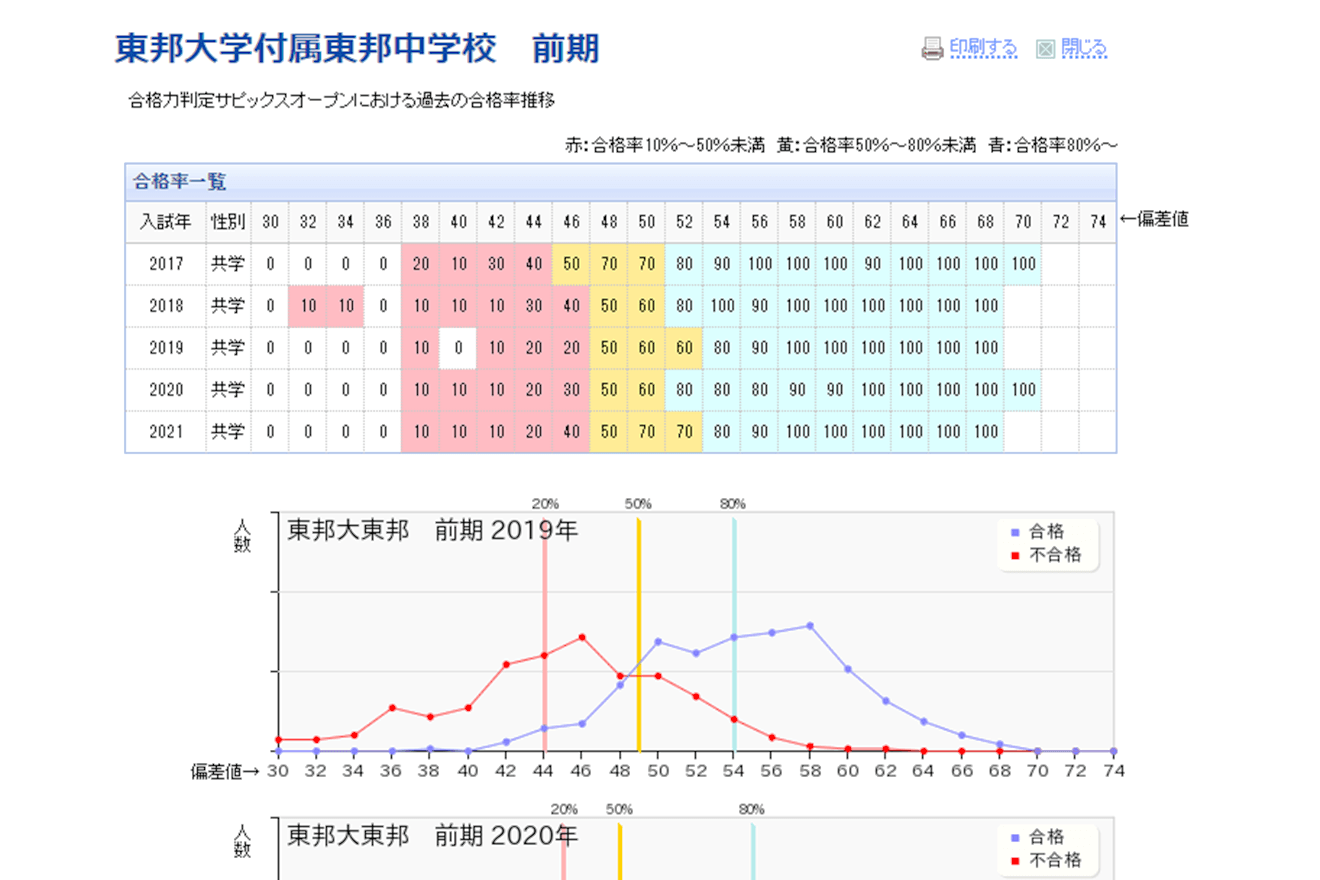
Task: Click the close window icon beside 閉じる
Action: [1046, 48]
